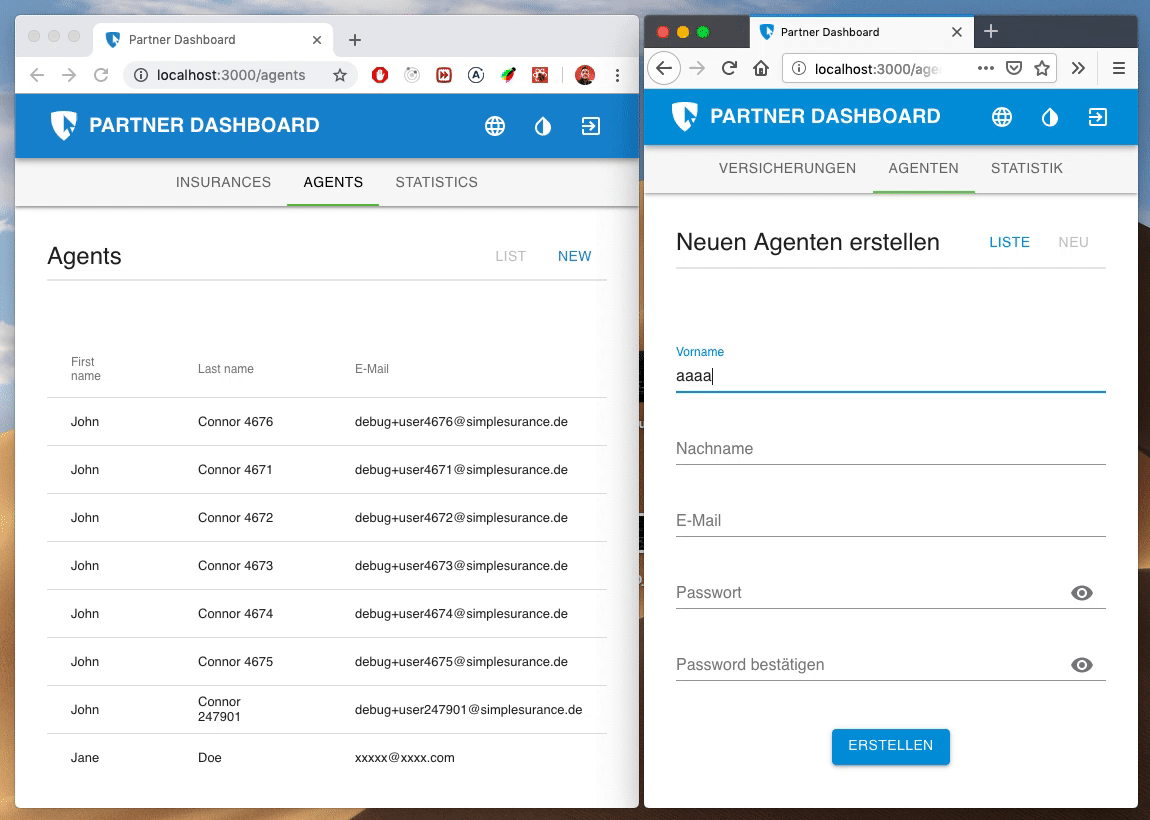This screenshot has height=820, width=1150.
Task: Click the grey circular extension icon in Chrome
Action: click(x=412, y=75)
